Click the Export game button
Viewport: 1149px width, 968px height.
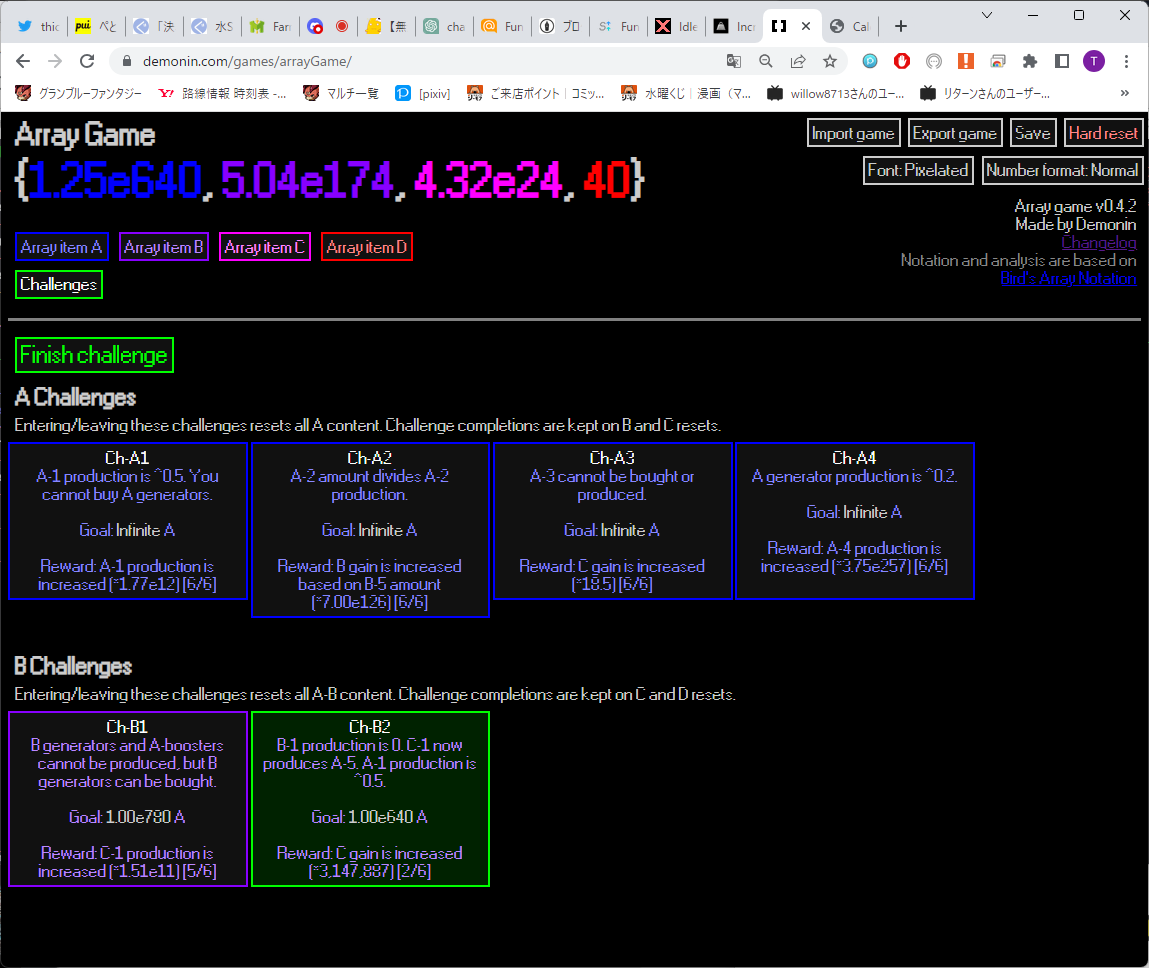955,133
